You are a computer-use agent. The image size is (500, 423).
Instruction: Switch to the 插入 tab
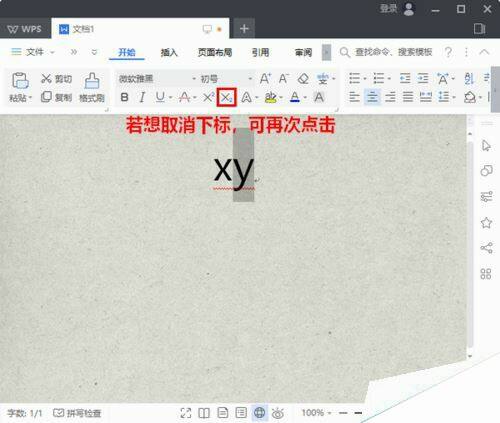(x=169, y=52)
